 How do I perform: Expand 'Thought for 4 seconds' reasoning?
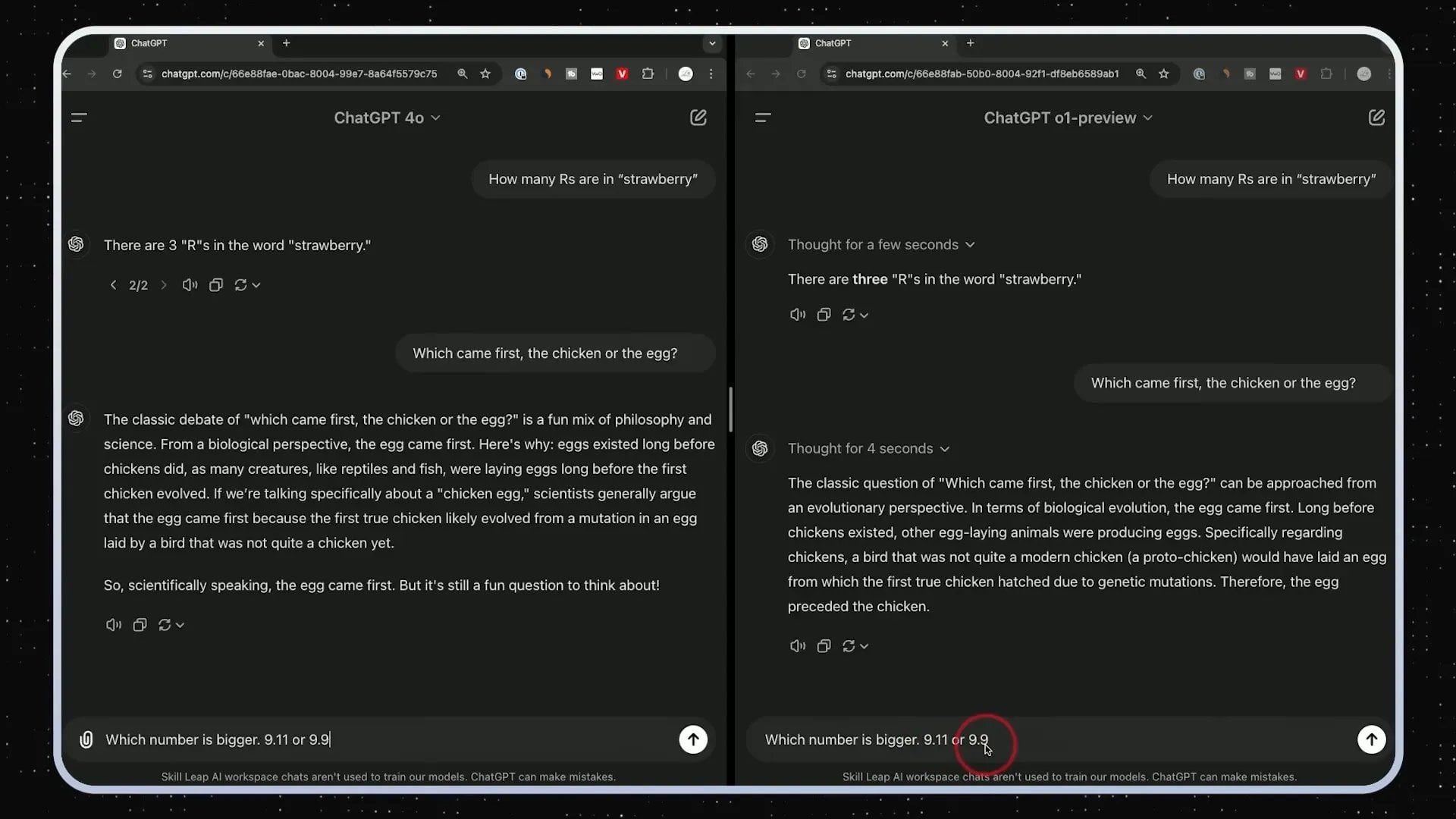(868, 448)
